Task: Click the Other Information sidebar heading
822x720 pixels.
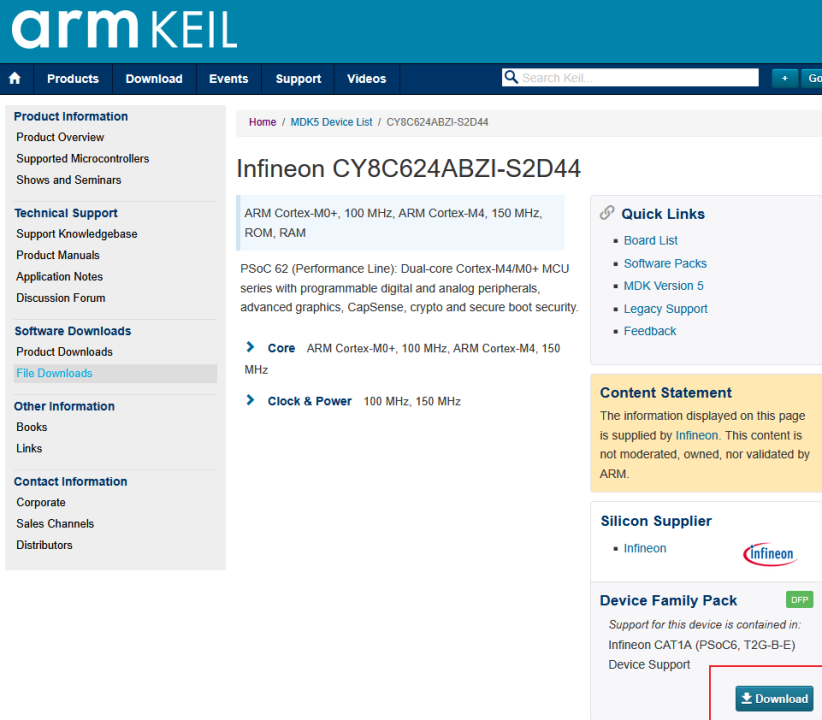Action: tap(64, 406)
